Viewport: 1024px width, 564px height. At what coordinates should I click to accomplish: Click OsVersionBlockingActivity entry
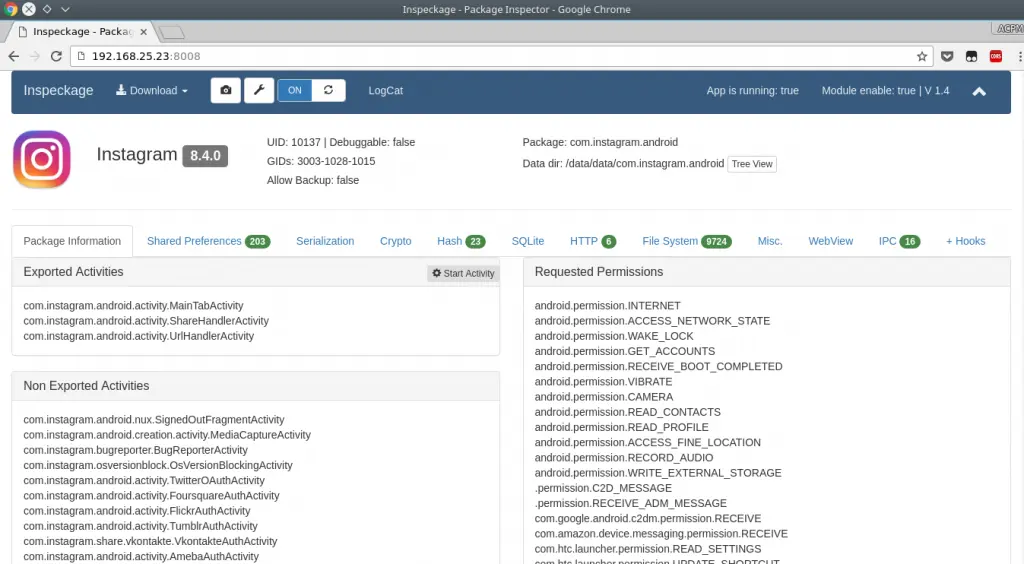pyautogui.click(x=157, y=465)
